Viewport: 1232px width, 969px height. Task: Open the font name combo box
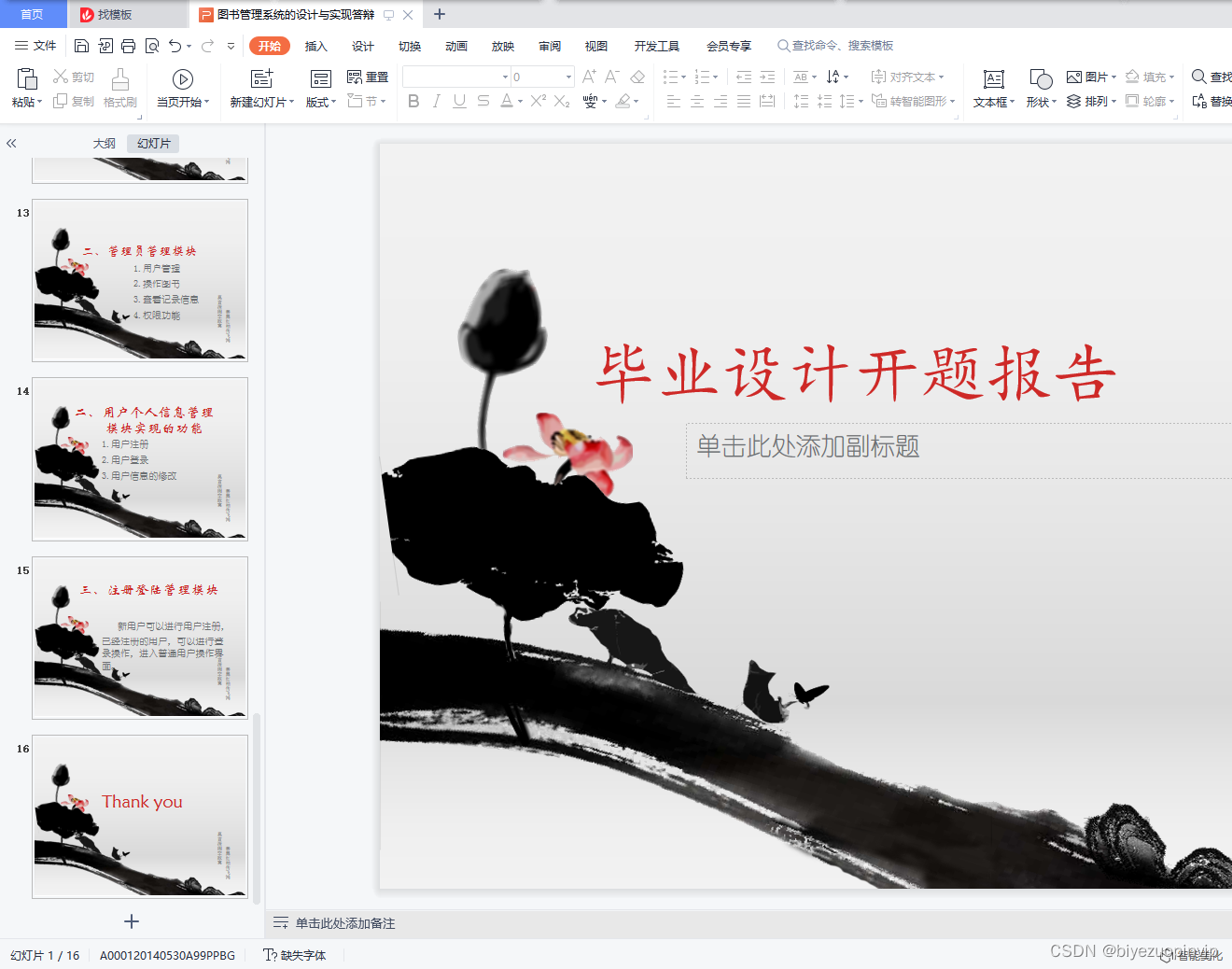(x=456, y=77)
